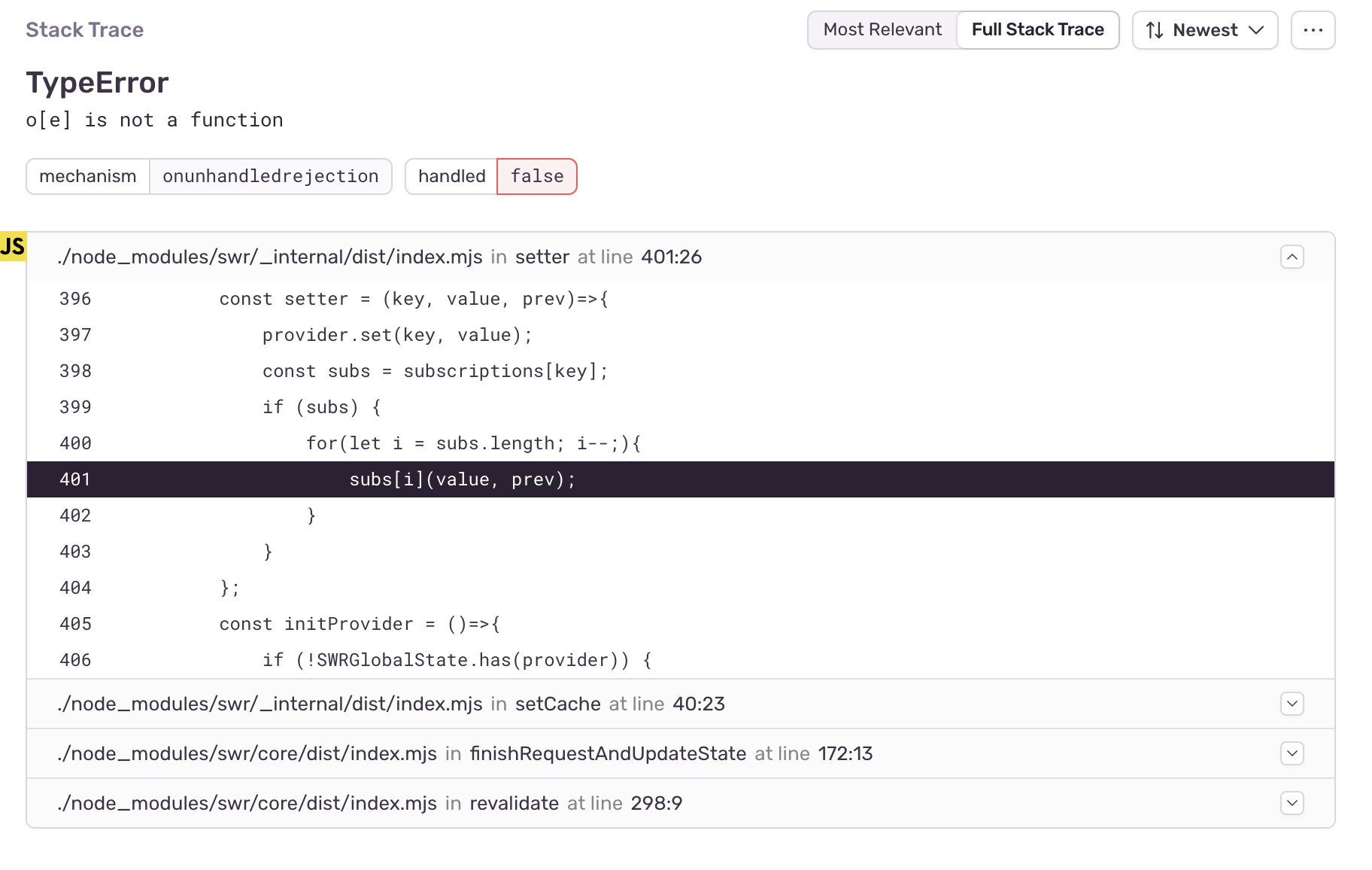Open the more options ellipsis menu
1372x870 pixels.
(1313, 30)
